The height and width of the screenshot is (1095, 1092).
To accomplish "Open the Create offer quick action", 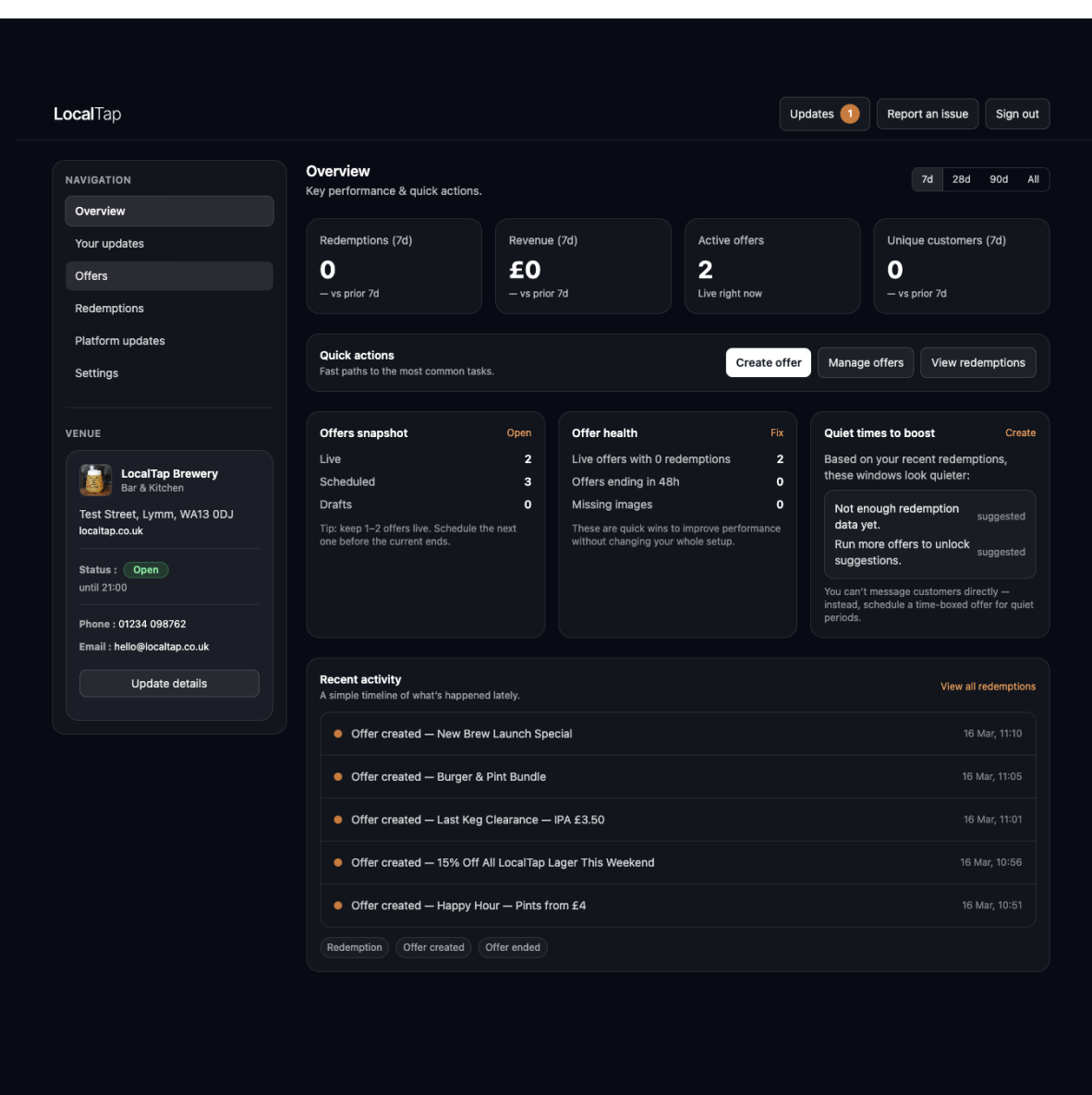I will click(768, 362).
